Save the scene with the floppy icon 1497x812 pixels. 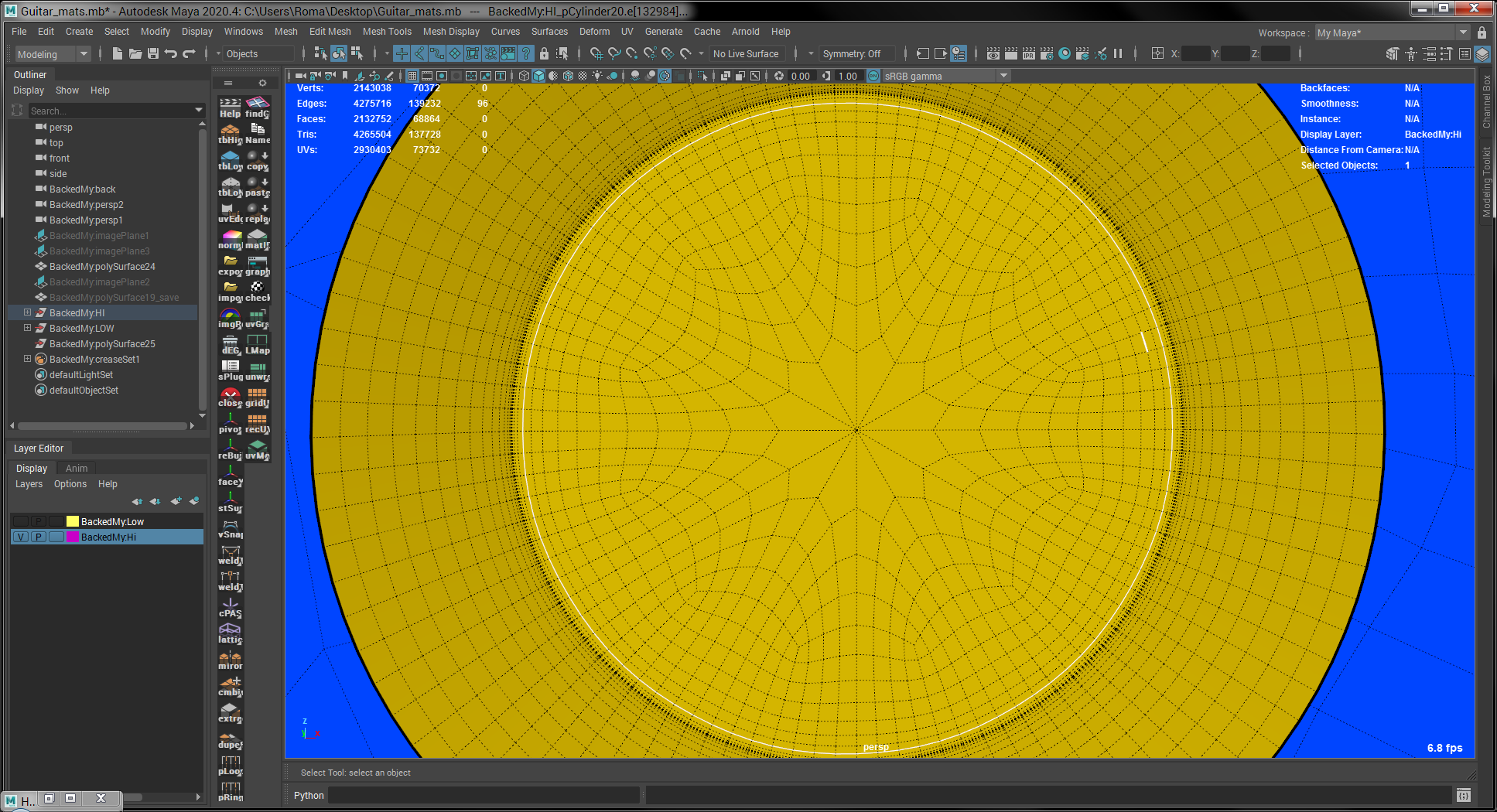click(x=152, y=53)
